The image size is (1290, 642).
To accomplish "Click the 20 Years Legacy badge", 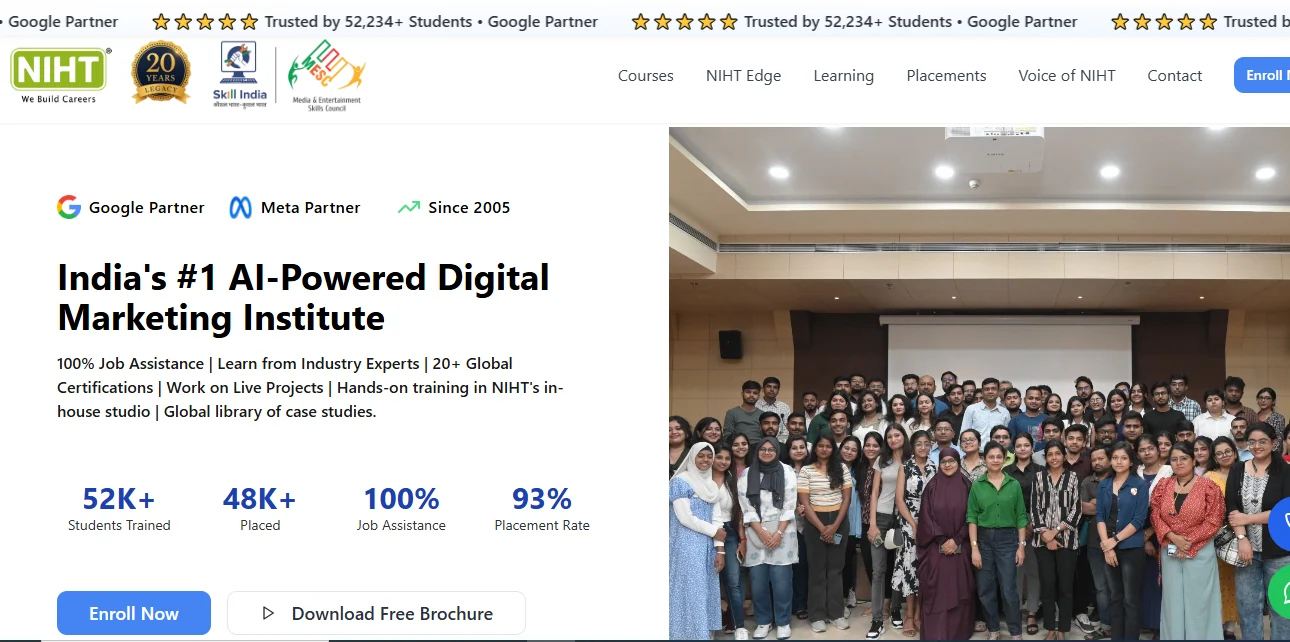I will pos(161,72).
